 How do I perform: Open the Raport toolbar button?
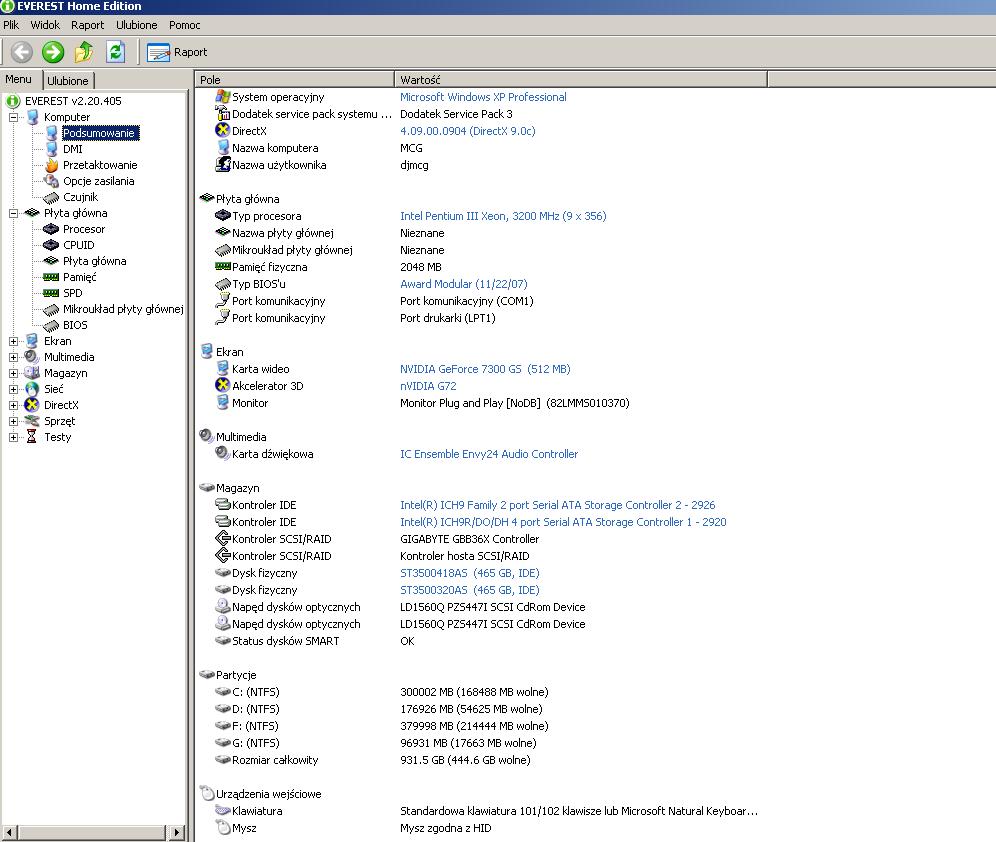[x=177, y=52]
